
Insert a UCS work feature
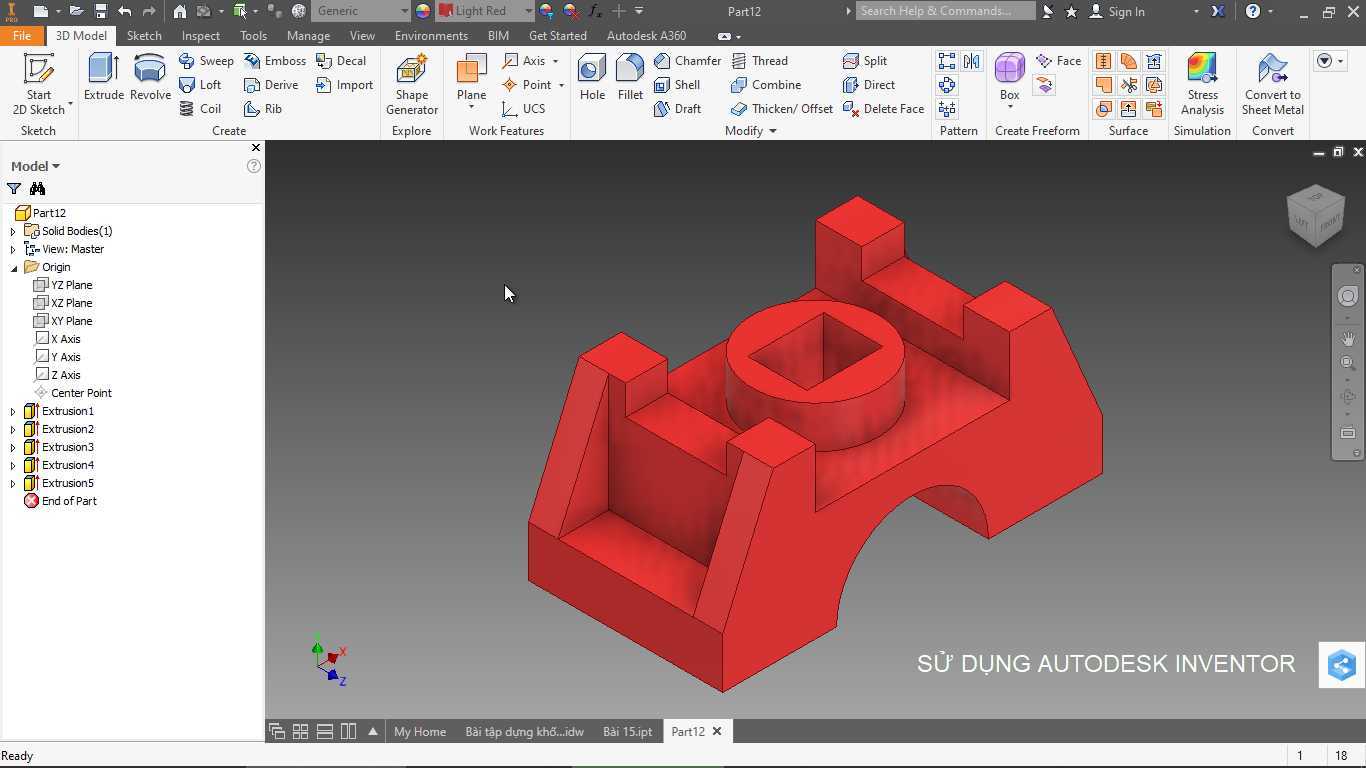point(524,109)
